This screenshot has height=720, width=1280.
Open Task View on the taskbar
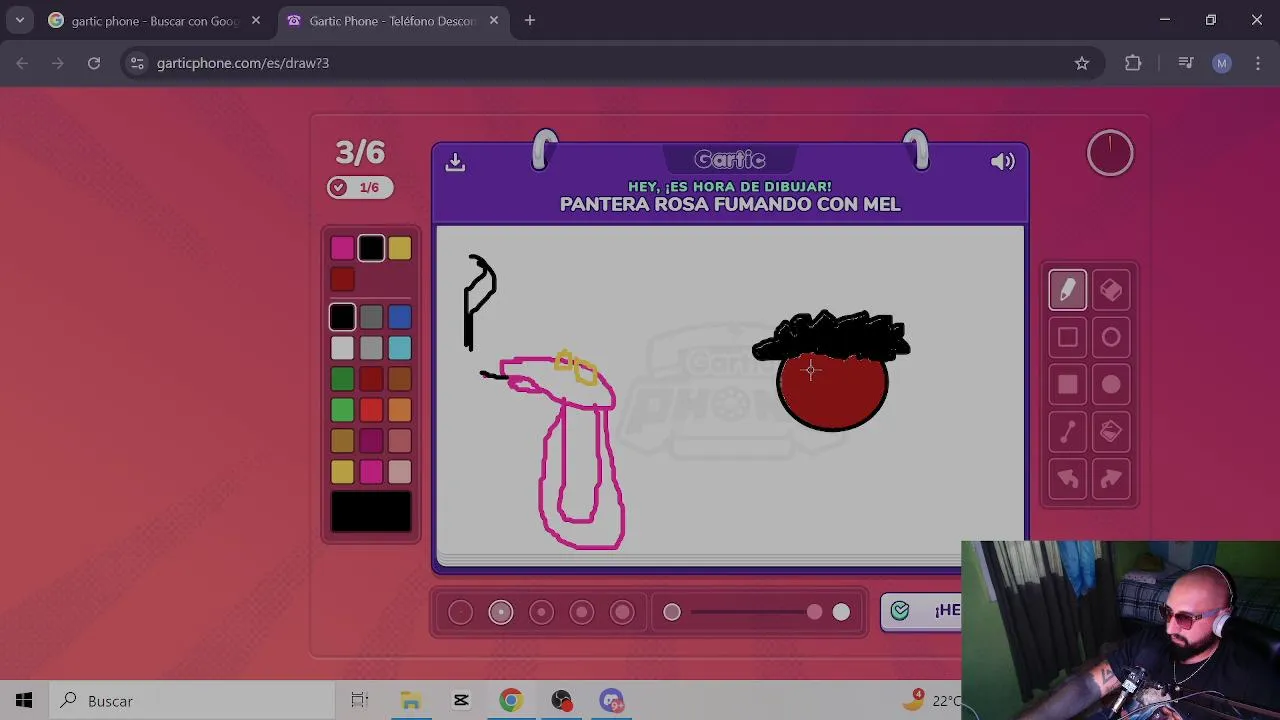click(x=360, y=701)
